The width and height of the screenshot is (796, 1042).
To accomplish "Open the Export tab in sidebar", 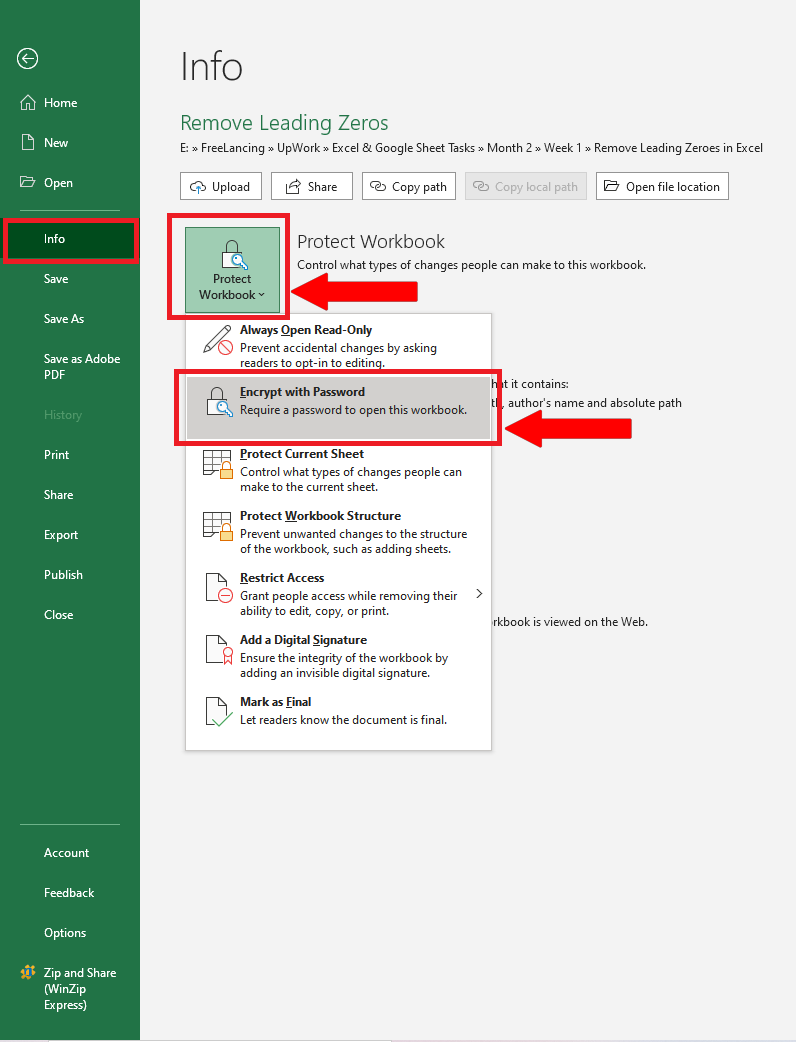I will [61, 535].
